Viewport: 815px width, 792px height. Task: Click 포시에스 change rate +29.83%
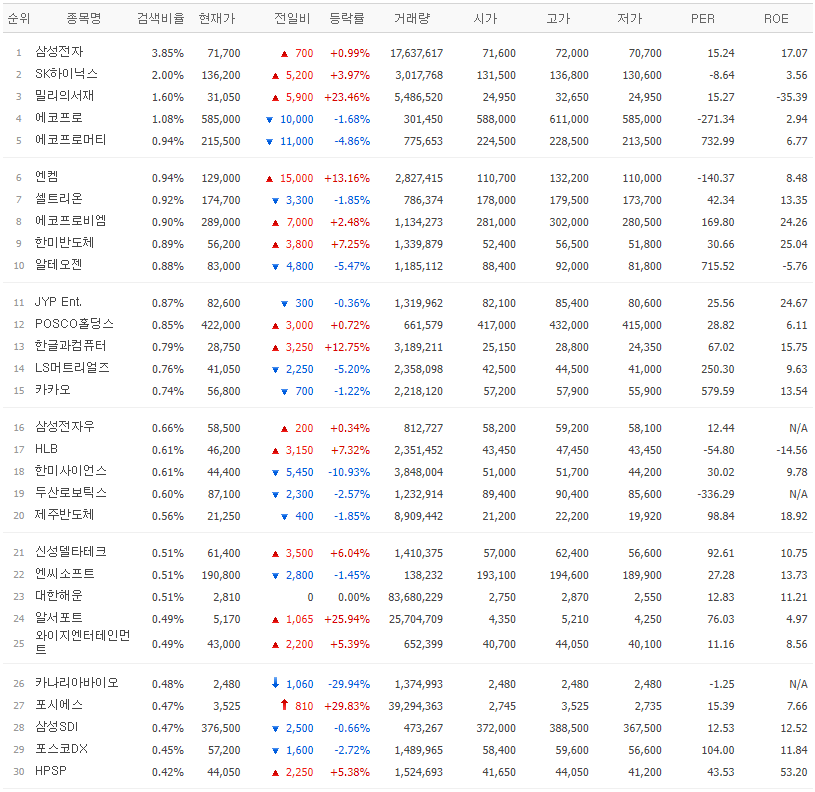(x=347, y=706)
